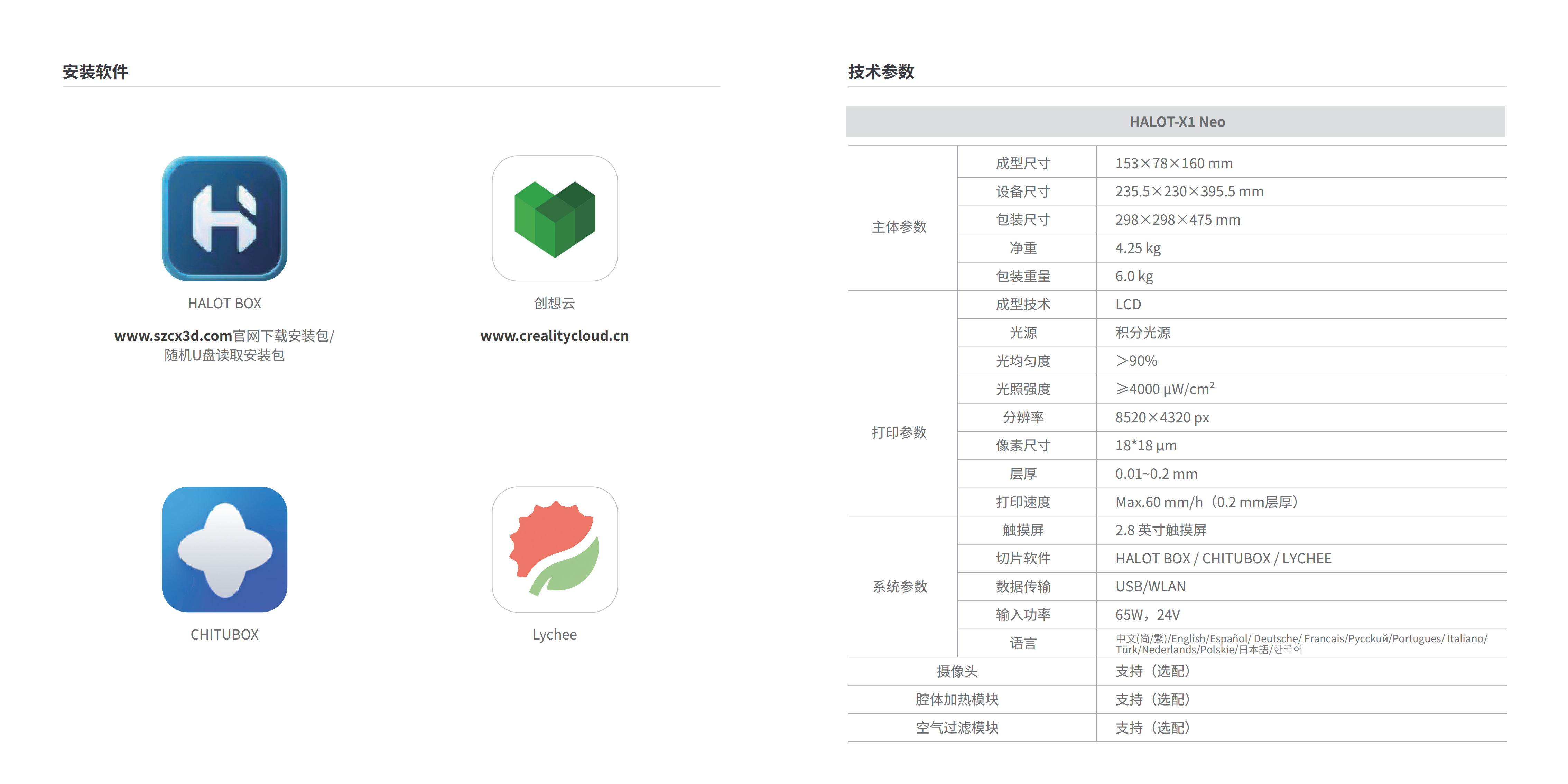Click the 2.8 英寸触摸屏 value

click(x=1161, y=530)
